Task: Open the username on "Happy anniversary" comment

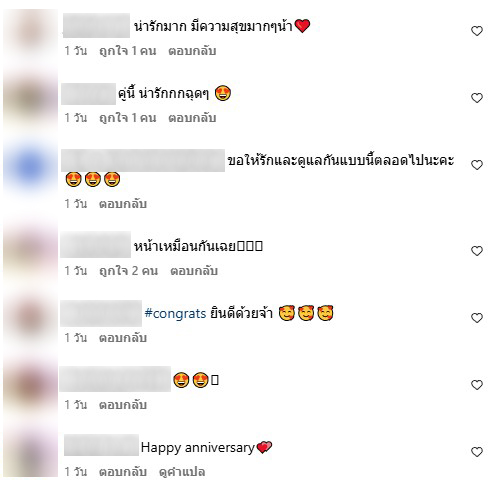Action: tap(101, 445)
